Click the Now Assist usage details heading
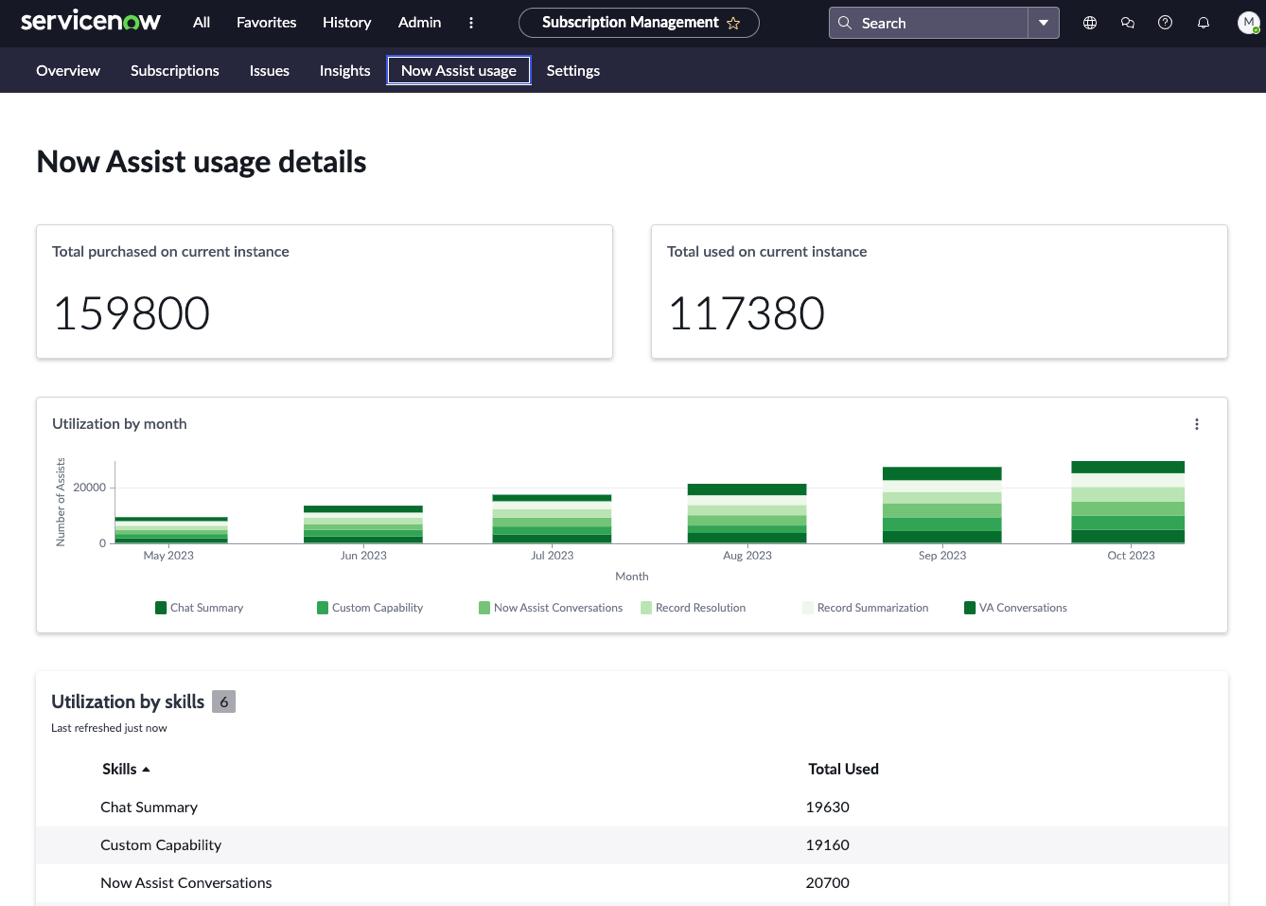 201,161
